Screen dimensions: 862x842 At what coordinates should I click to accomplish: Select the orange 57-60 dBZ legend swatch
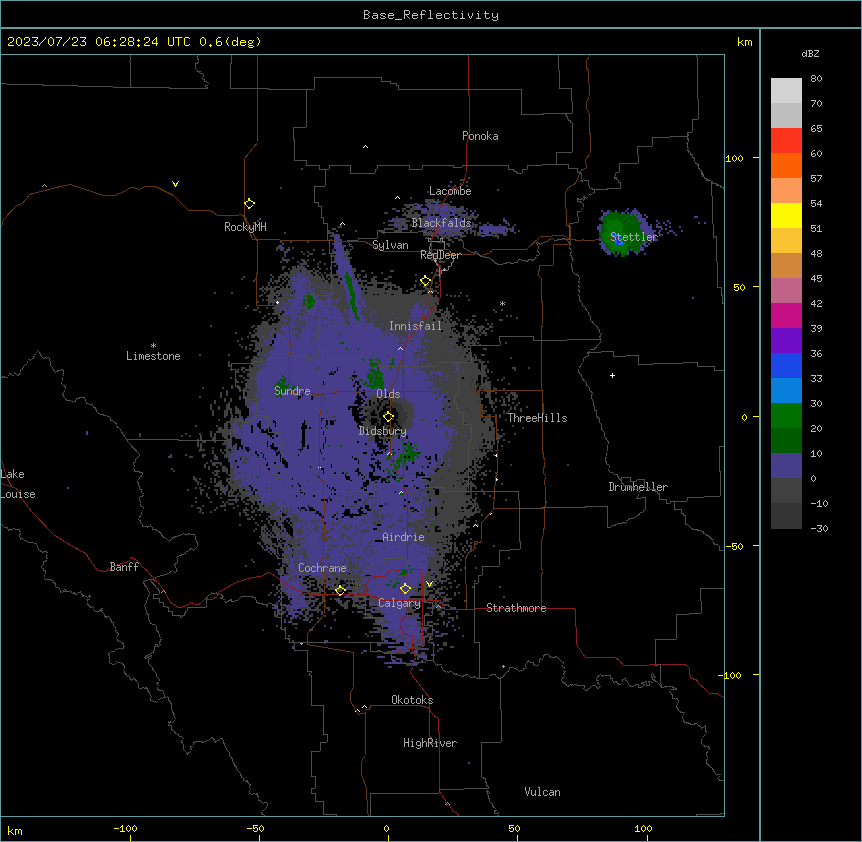786,165
